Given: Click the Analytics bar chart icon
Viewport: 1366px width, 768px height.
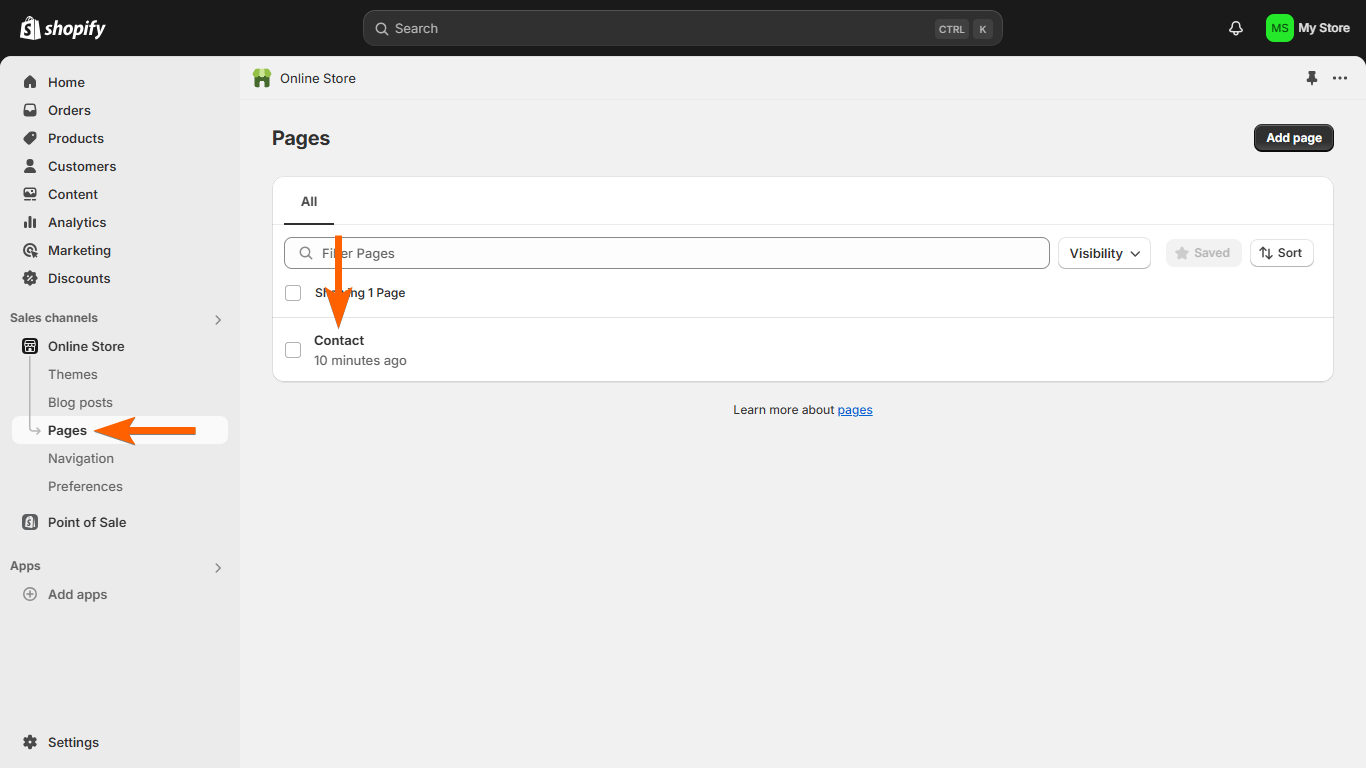Looking at the screenshot, I should coord(30,222).
